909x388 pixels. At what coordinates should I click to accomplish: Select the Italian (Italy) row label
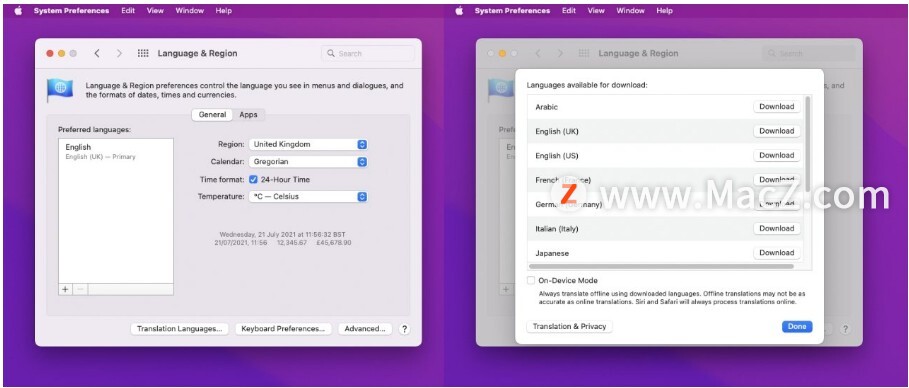557,229
